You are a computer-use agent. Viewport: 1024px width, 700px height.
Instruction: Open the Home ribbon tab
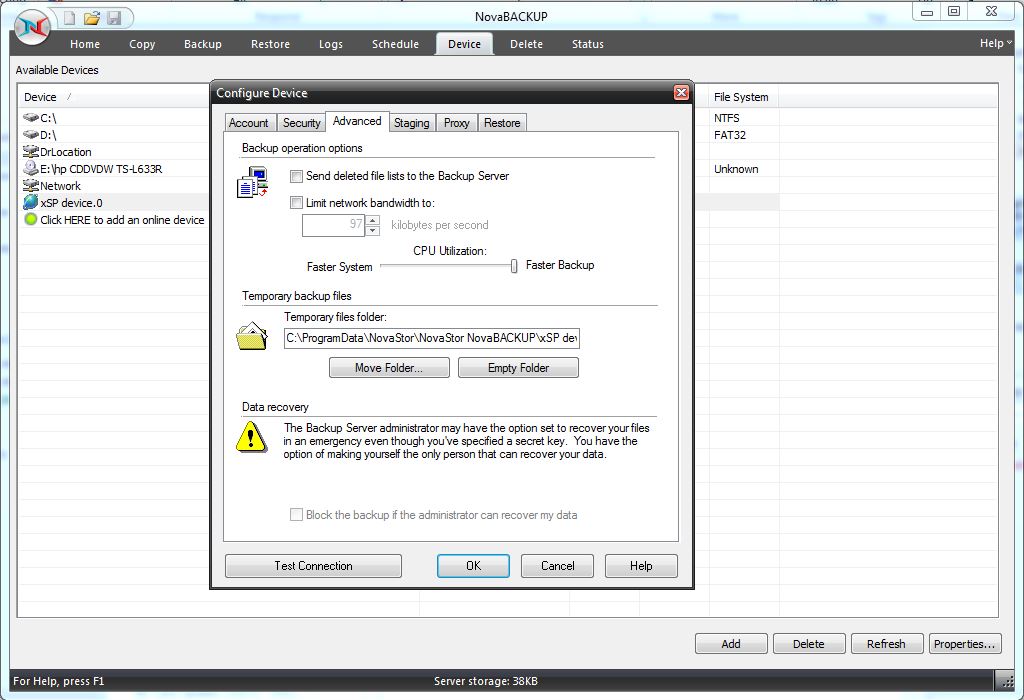(85, 44)
